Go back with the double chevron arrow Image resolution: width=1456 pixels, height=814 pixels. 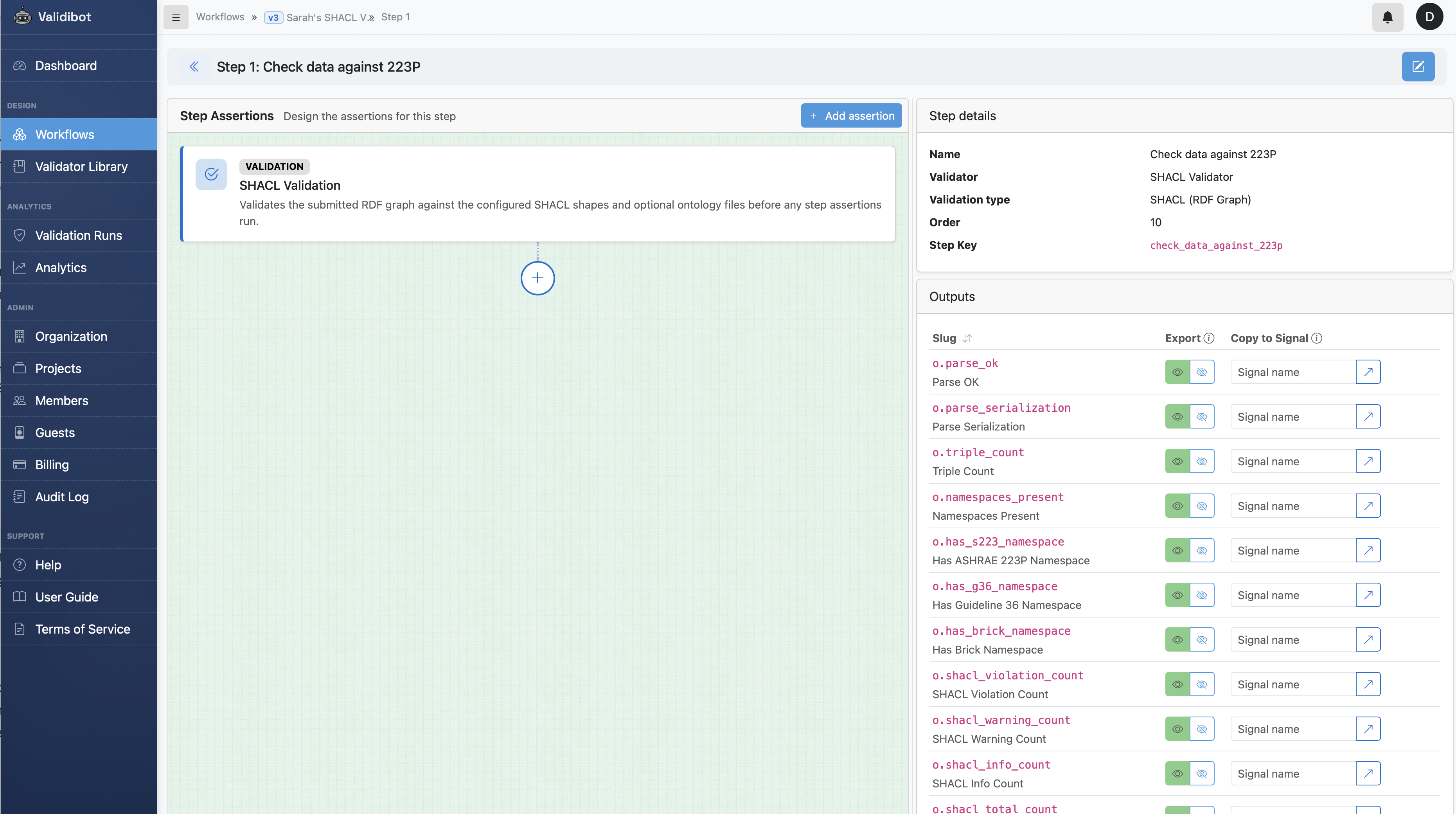tap(194, 67)
